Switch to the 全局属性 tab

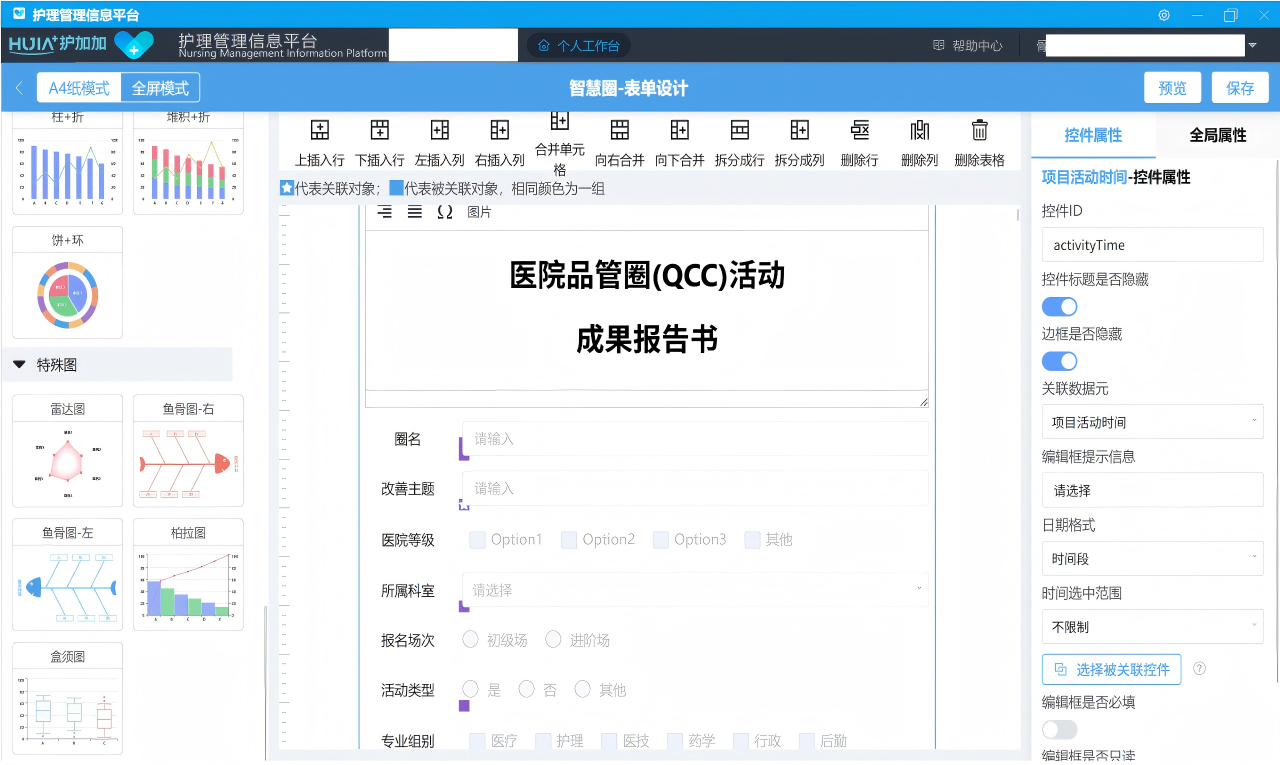click(1217, 135)
